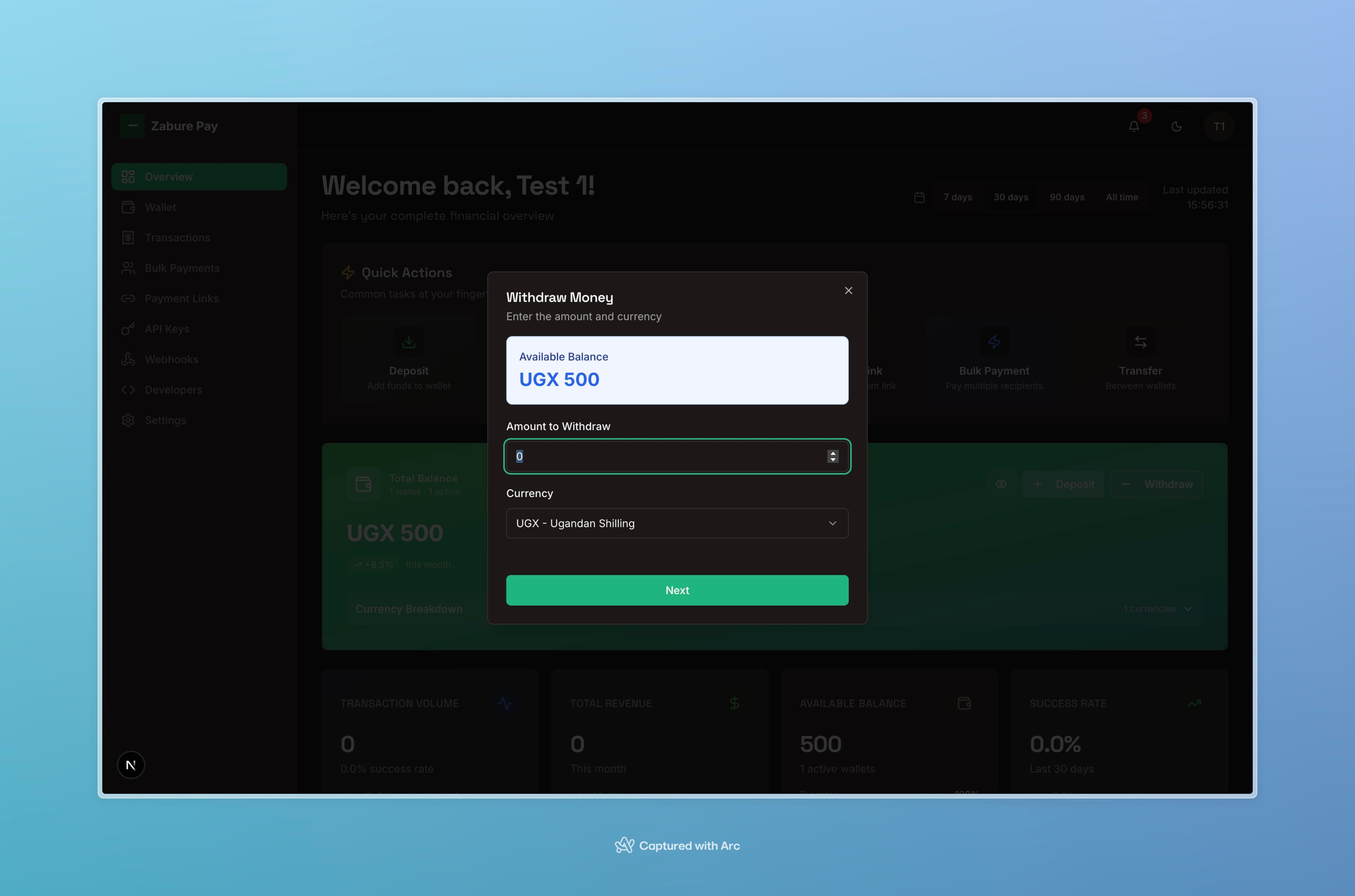
Task: Toggle balance visibility with the eye icon
Action: [1001, 483]
